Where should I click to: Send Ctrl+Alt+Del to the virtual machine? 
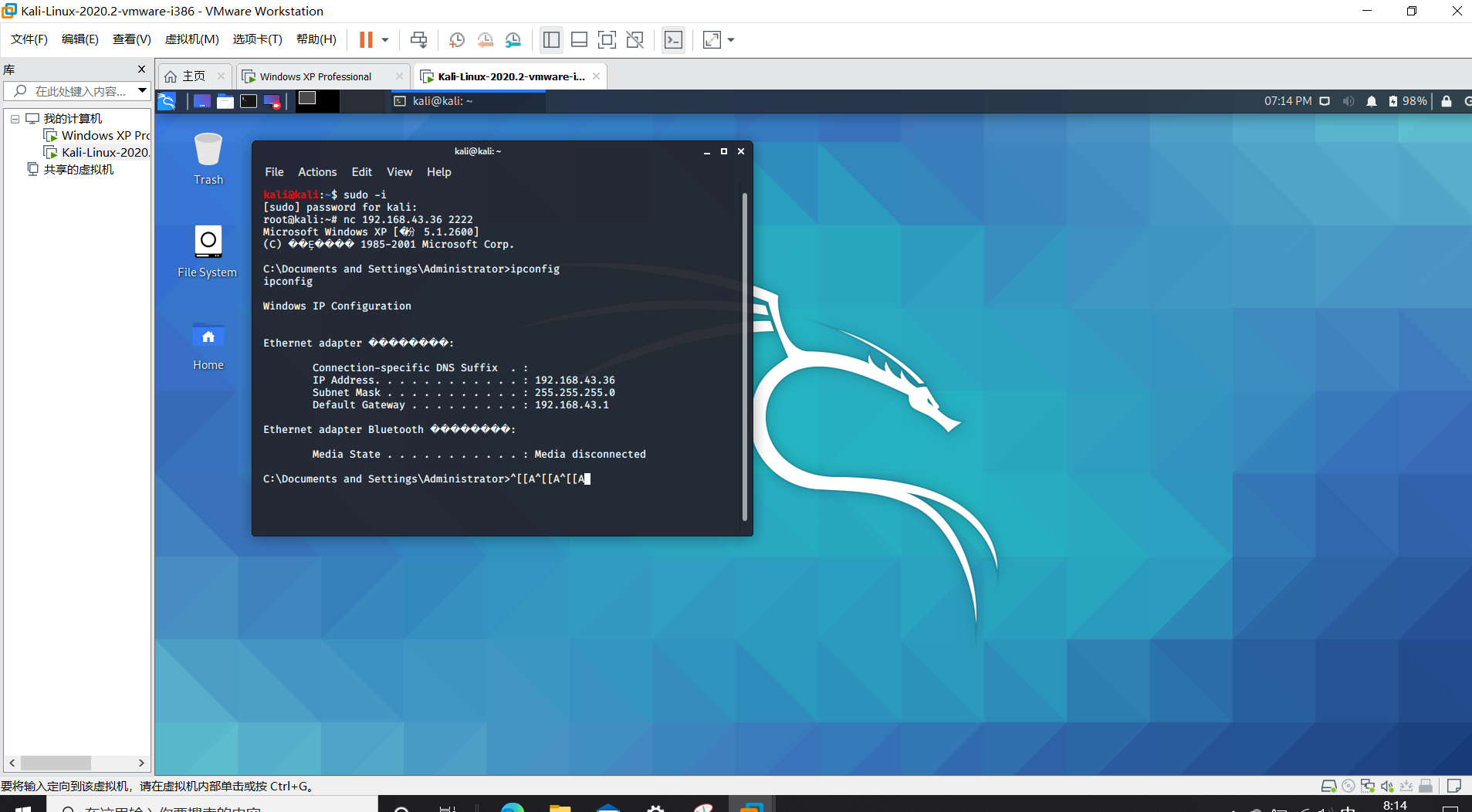pyautogui.click(x=418, y=40)
